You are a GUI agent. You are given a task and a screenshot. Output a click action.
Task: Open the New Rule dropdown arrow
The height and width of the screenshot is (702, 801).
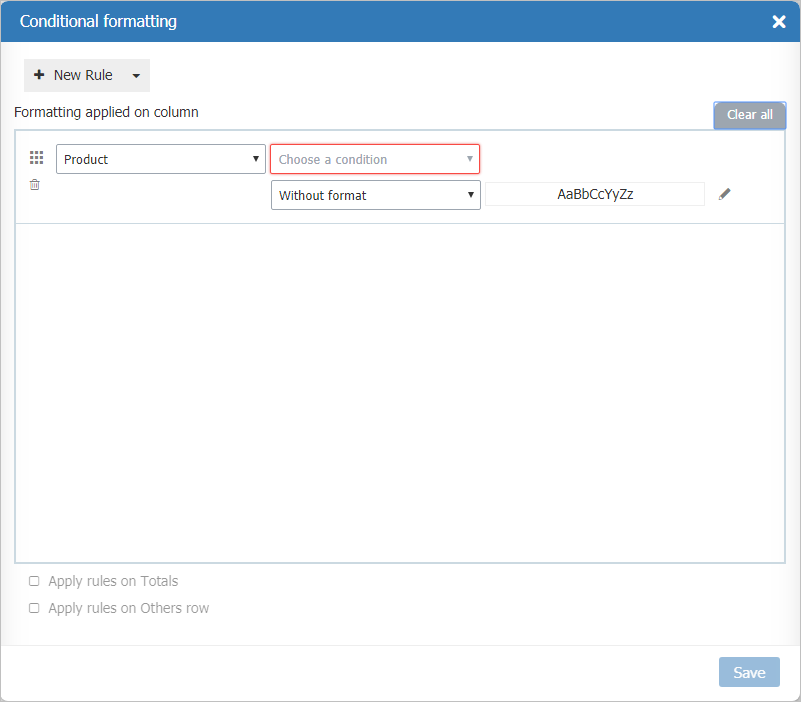click(x=135, y=74)
